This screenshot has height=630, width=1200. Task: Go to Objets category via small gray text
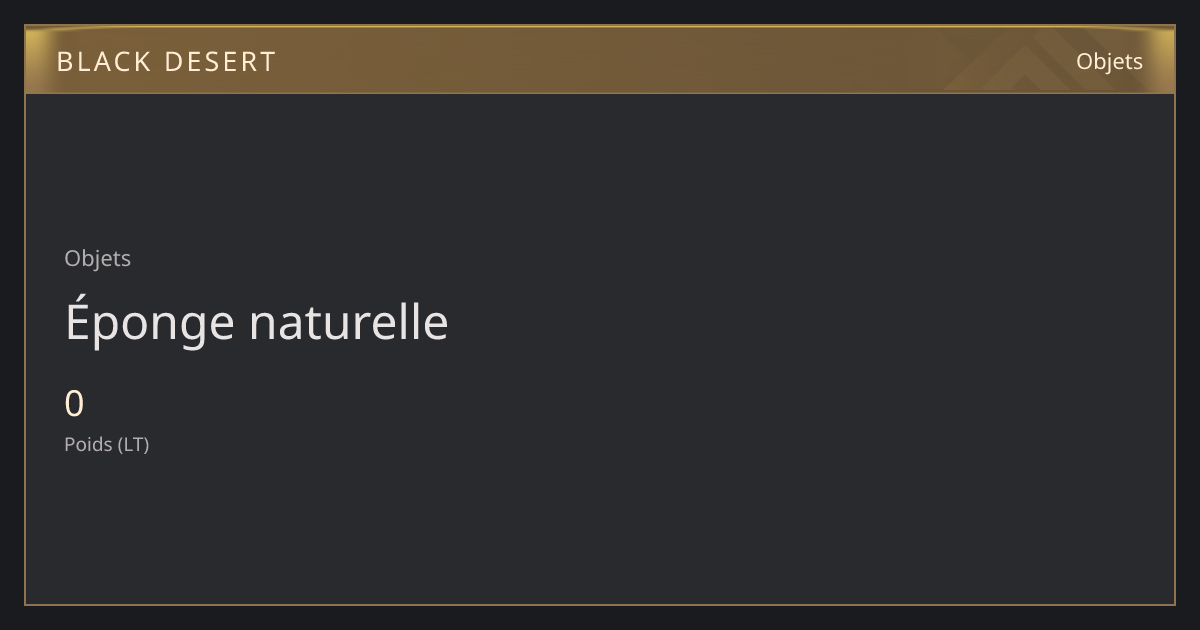click(x=98, y=259)
